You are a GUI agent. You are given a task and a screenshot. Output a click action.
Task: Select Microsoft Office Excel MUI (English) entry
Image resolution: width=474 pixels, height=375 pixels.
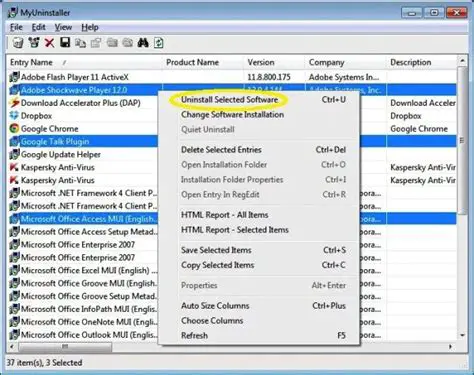point(89,270)
